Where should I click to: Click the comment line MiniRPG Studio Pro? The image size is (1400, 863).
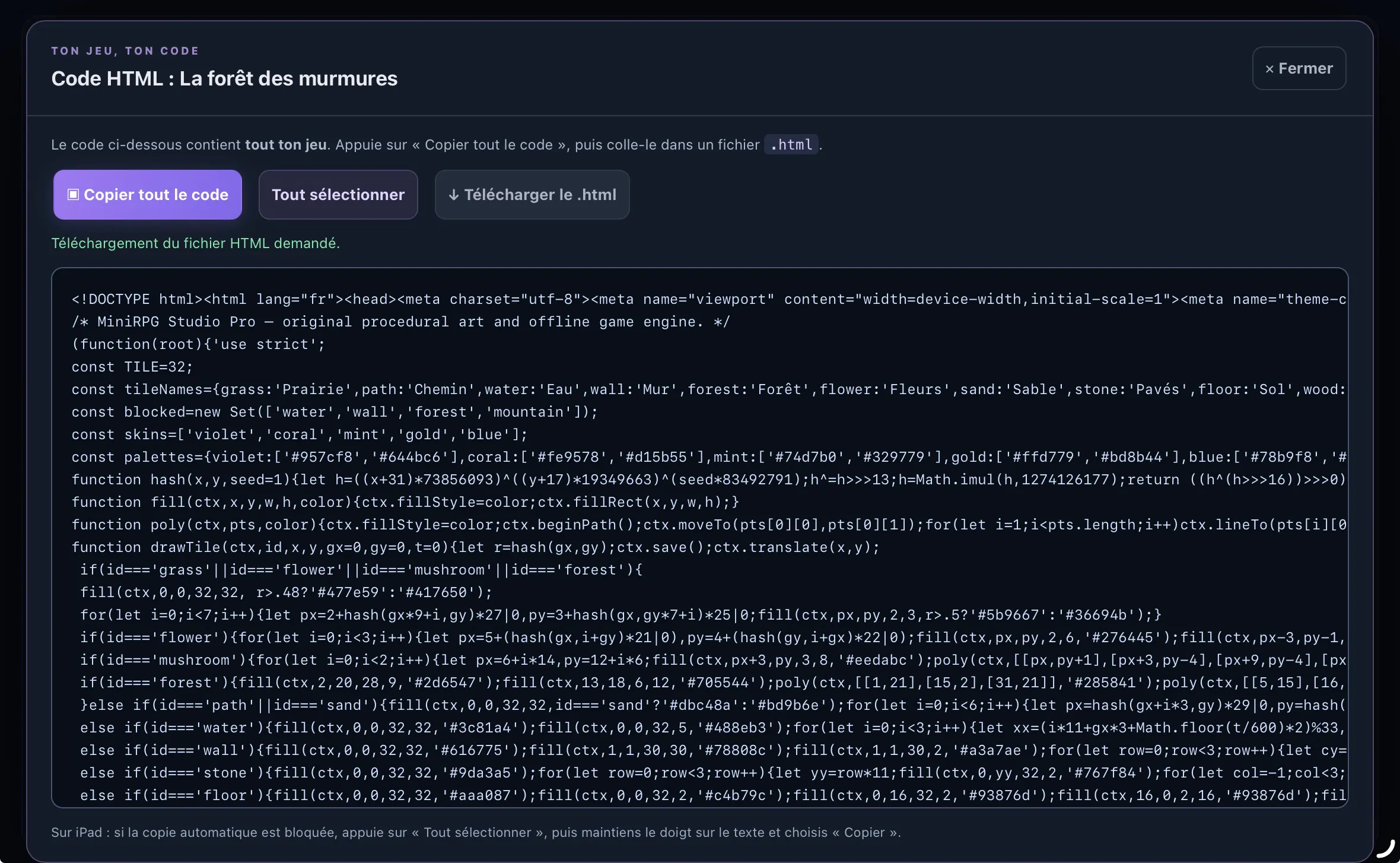[401, 322]
